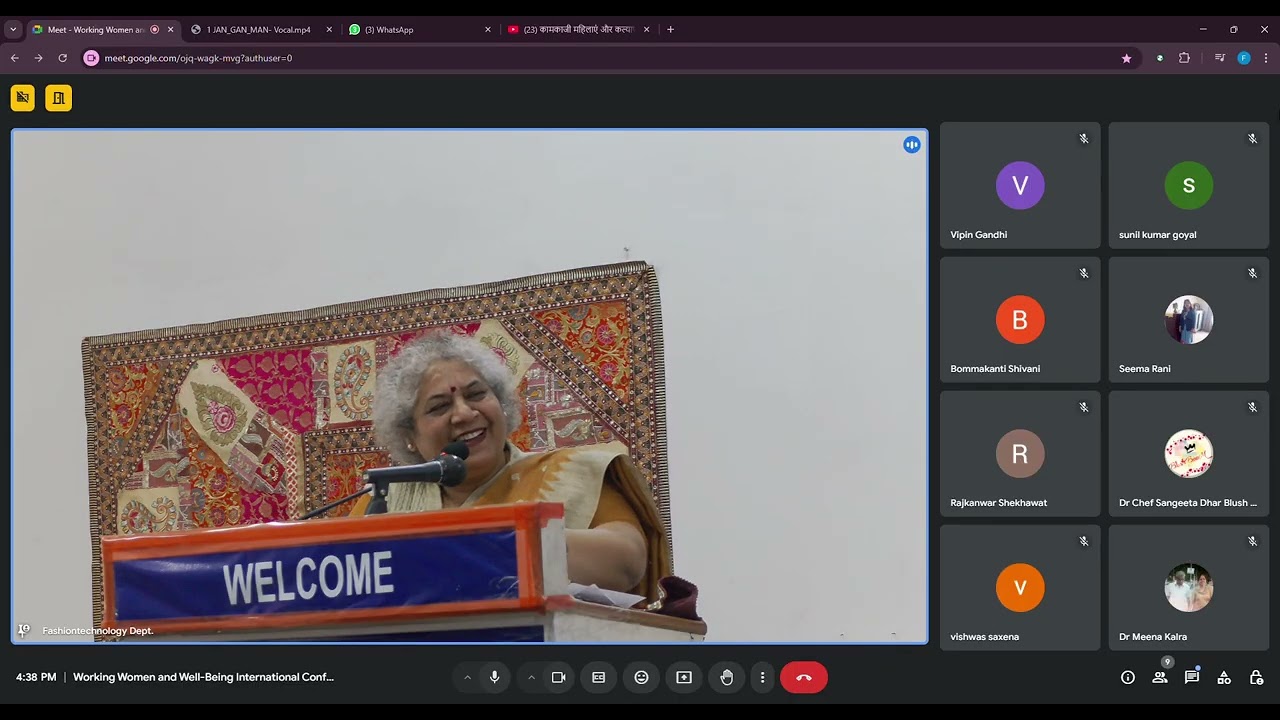Click the red Leave call button
1280x720 pixels.
[804, 677]
